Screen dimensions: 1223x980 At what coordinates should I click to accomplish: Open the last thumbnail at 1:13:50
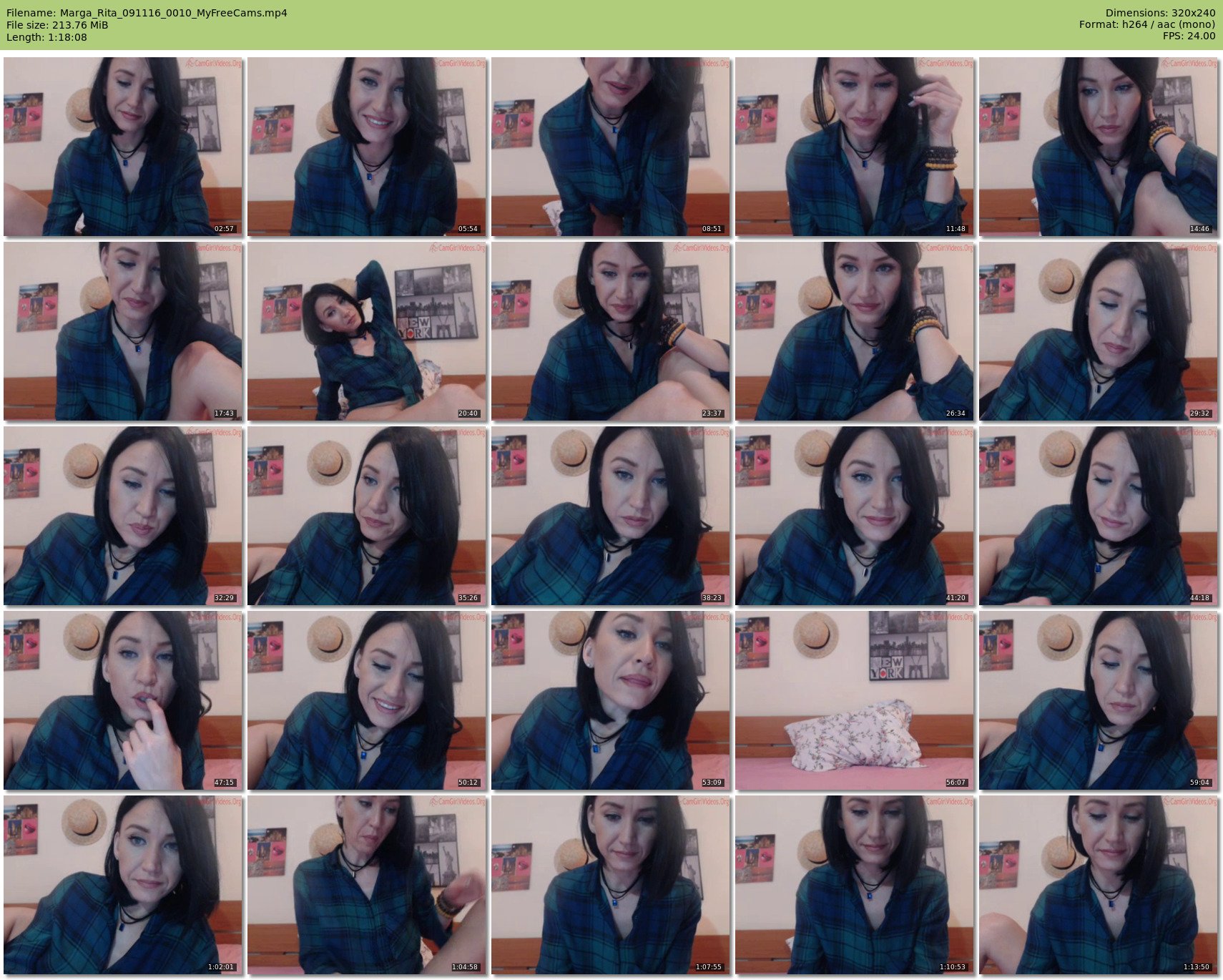pos(1098,885)
